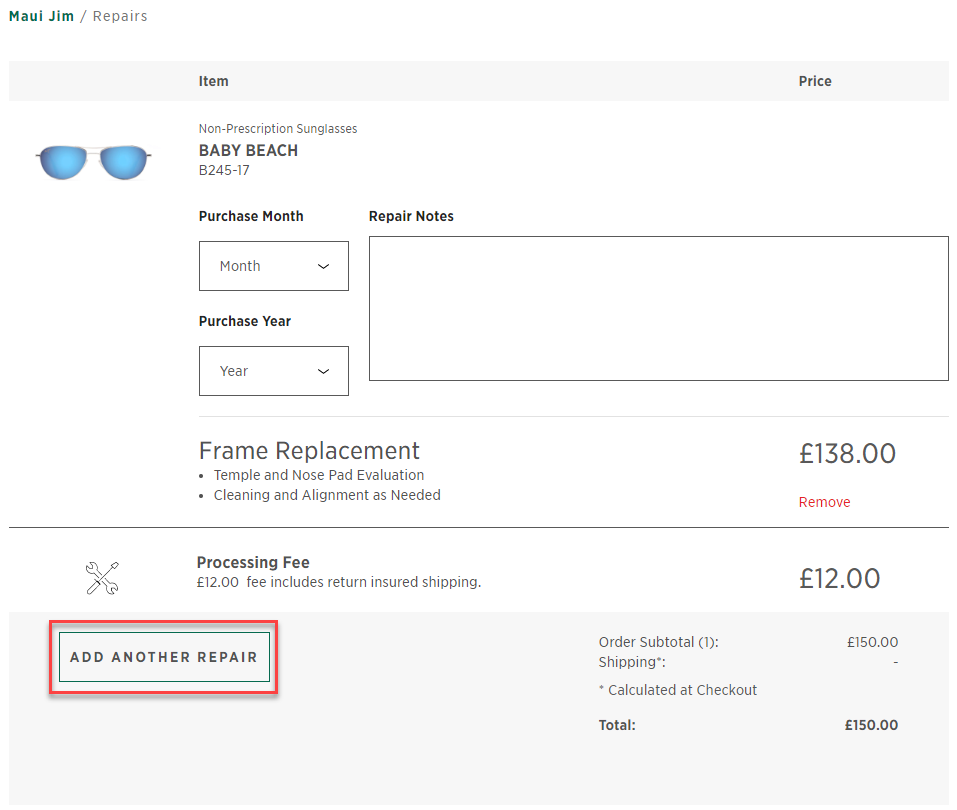Screen dimensions: 957x810
Task: Click the Price column header
Action: (815, 81)
